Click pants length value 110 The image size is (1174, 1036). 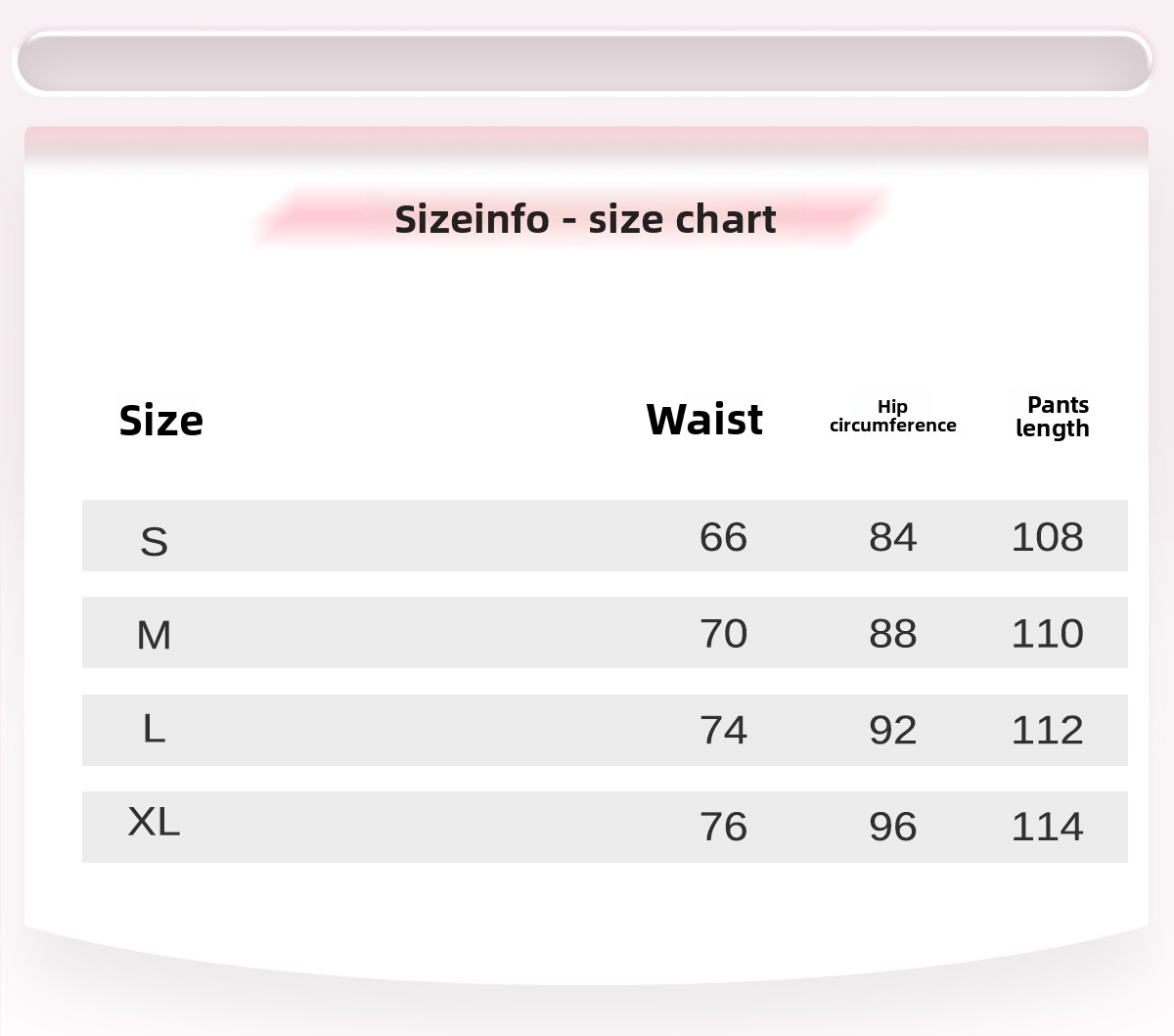1047,634
